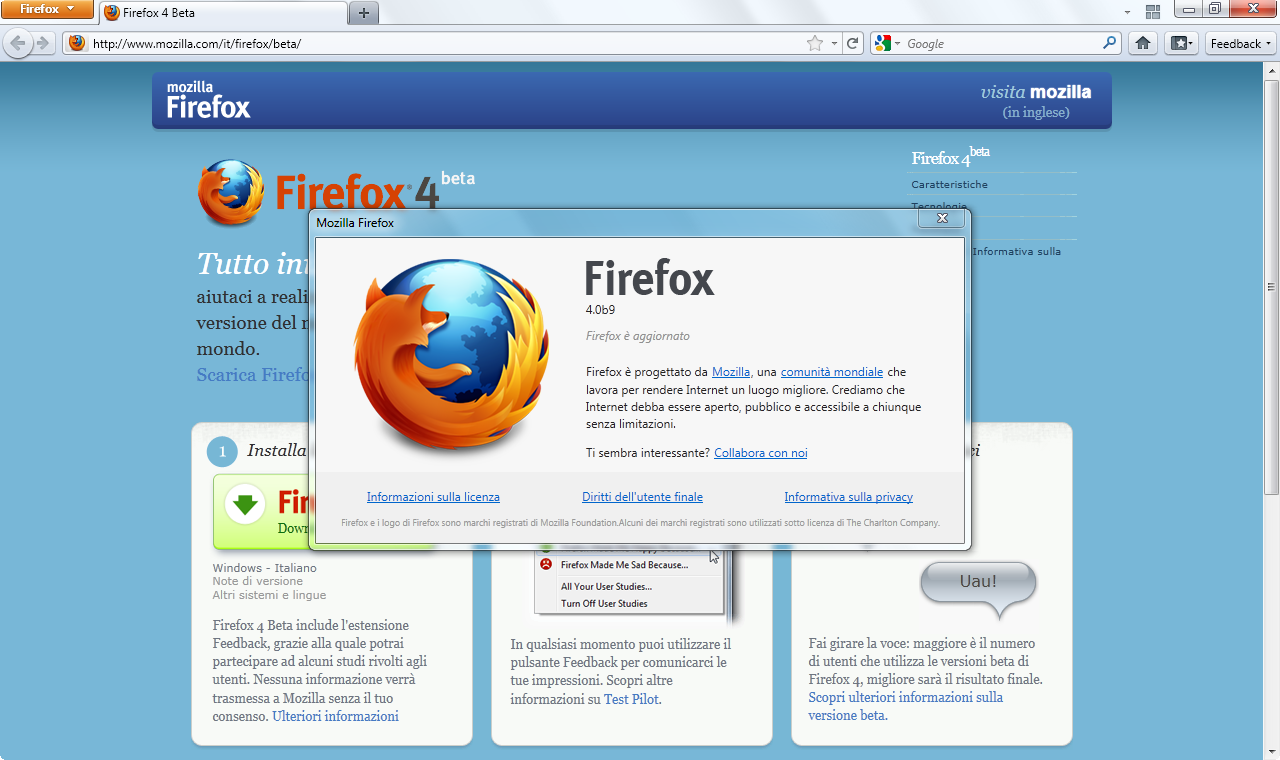Image resolution: width=1280 pixels, height=760 pixels.
Task: Click the mozilla Firefox header logo
Action: point(208,100)
